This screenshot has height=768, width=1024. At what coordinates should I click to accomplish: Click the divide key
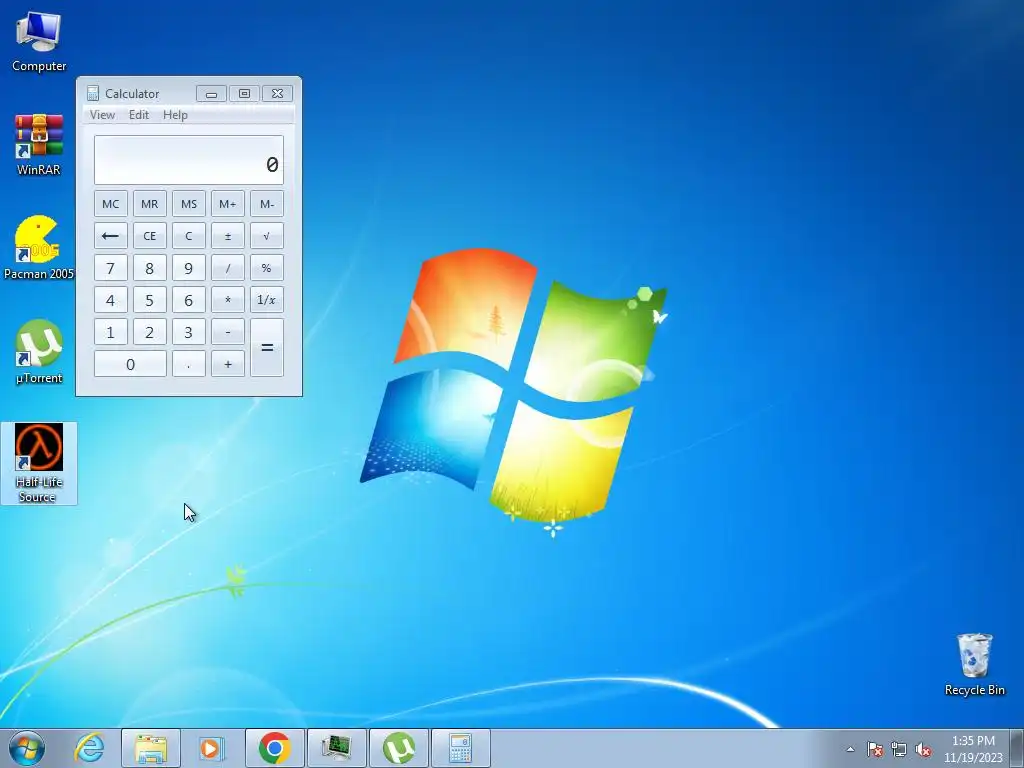coord(228,268)
